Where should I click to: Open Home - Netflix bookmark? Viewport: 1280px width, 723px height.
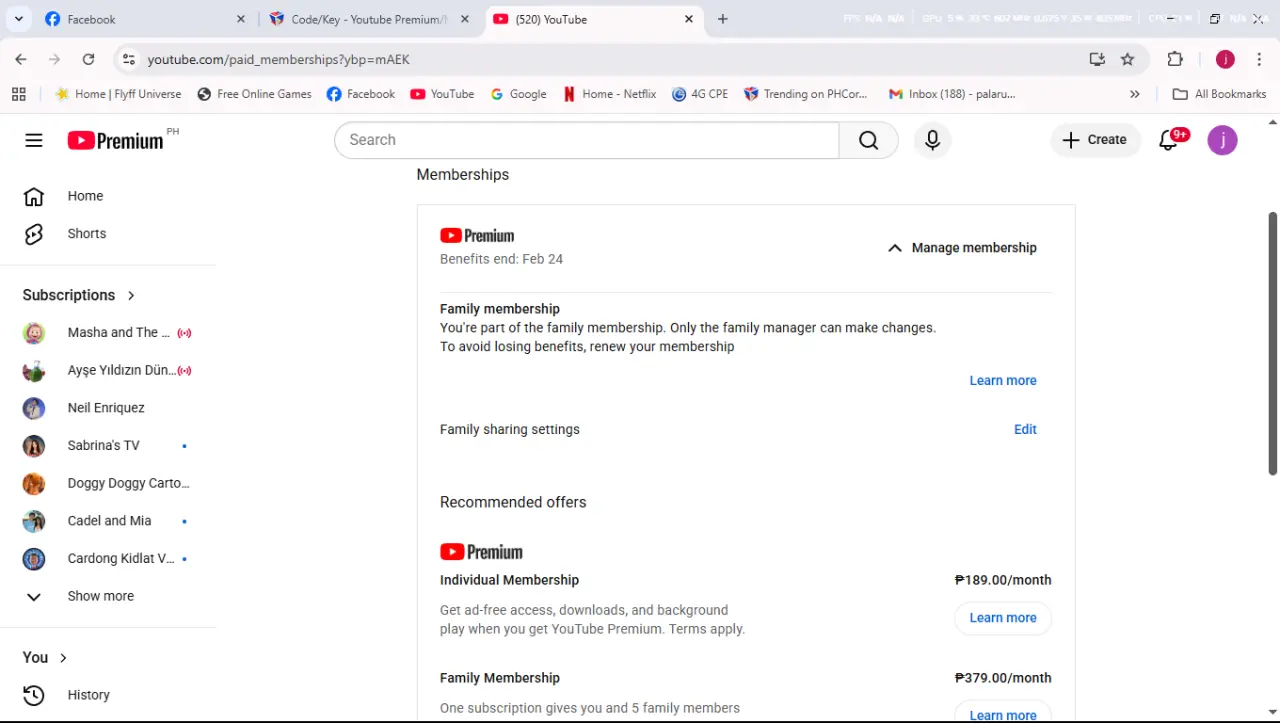coord(609,94)
